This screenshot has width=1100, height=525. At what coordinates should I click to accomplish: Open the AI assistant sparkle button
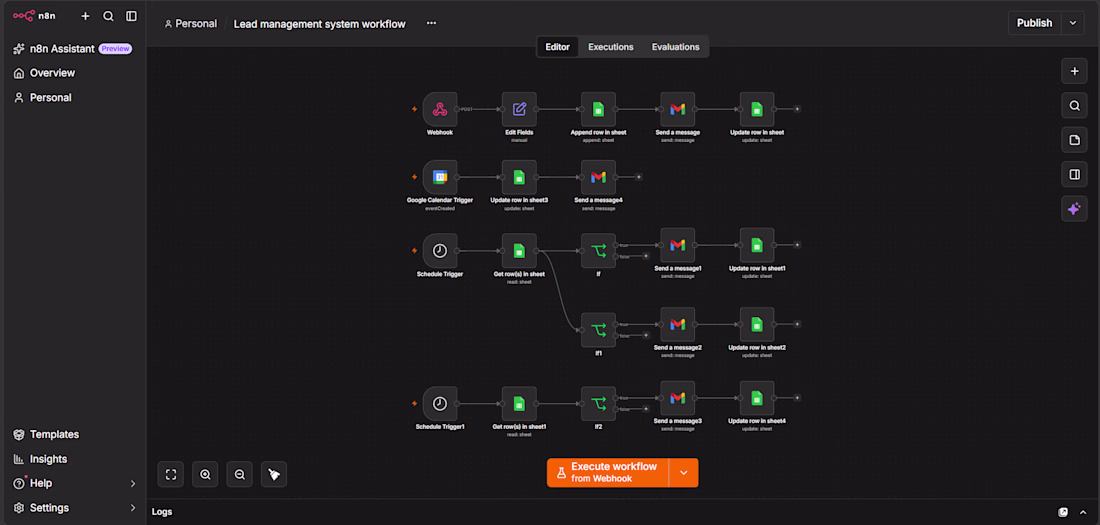(x=1074, y=208)
